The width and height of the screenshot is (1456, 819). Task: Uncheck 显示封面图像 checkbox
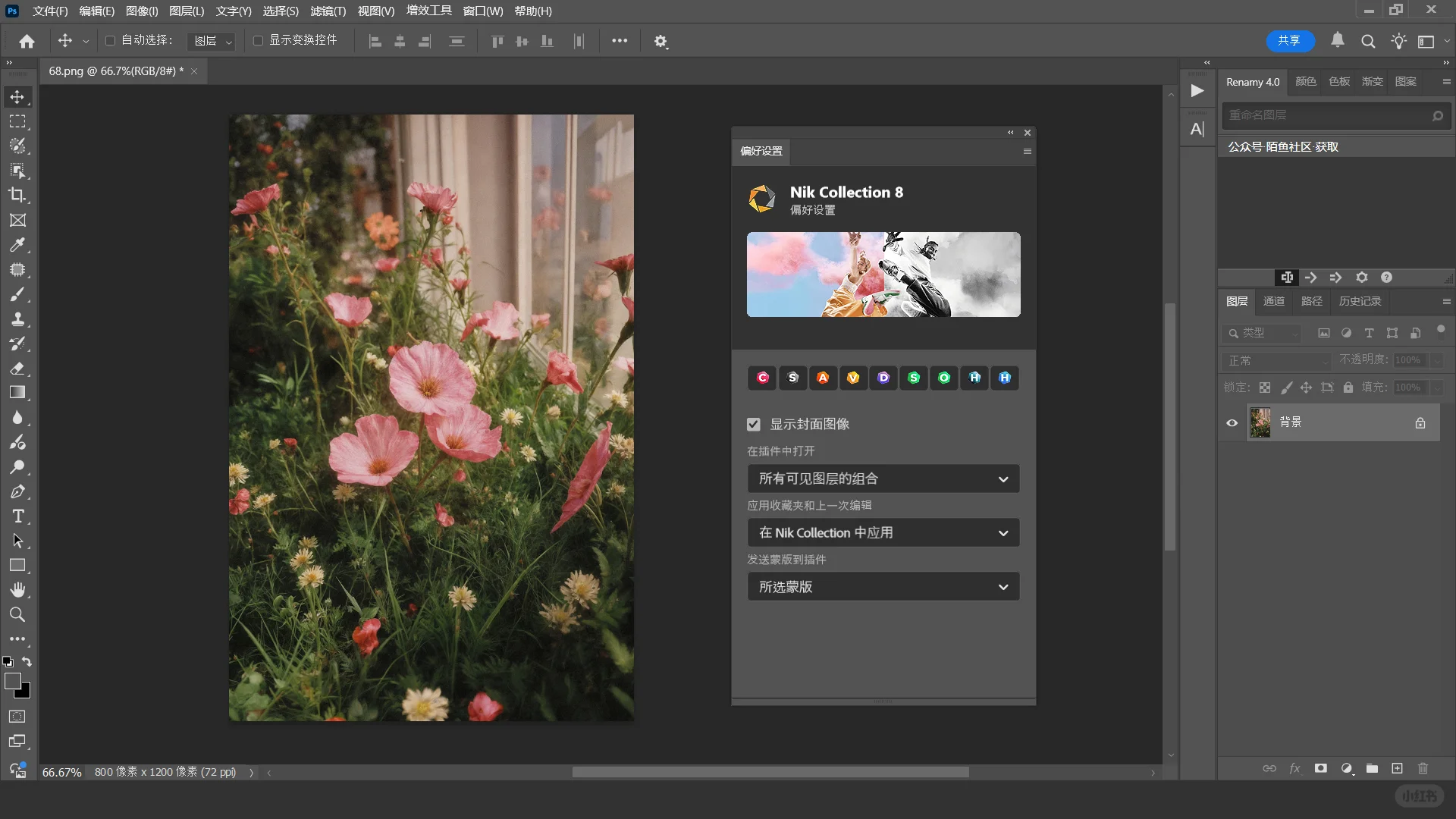point(753,425)
